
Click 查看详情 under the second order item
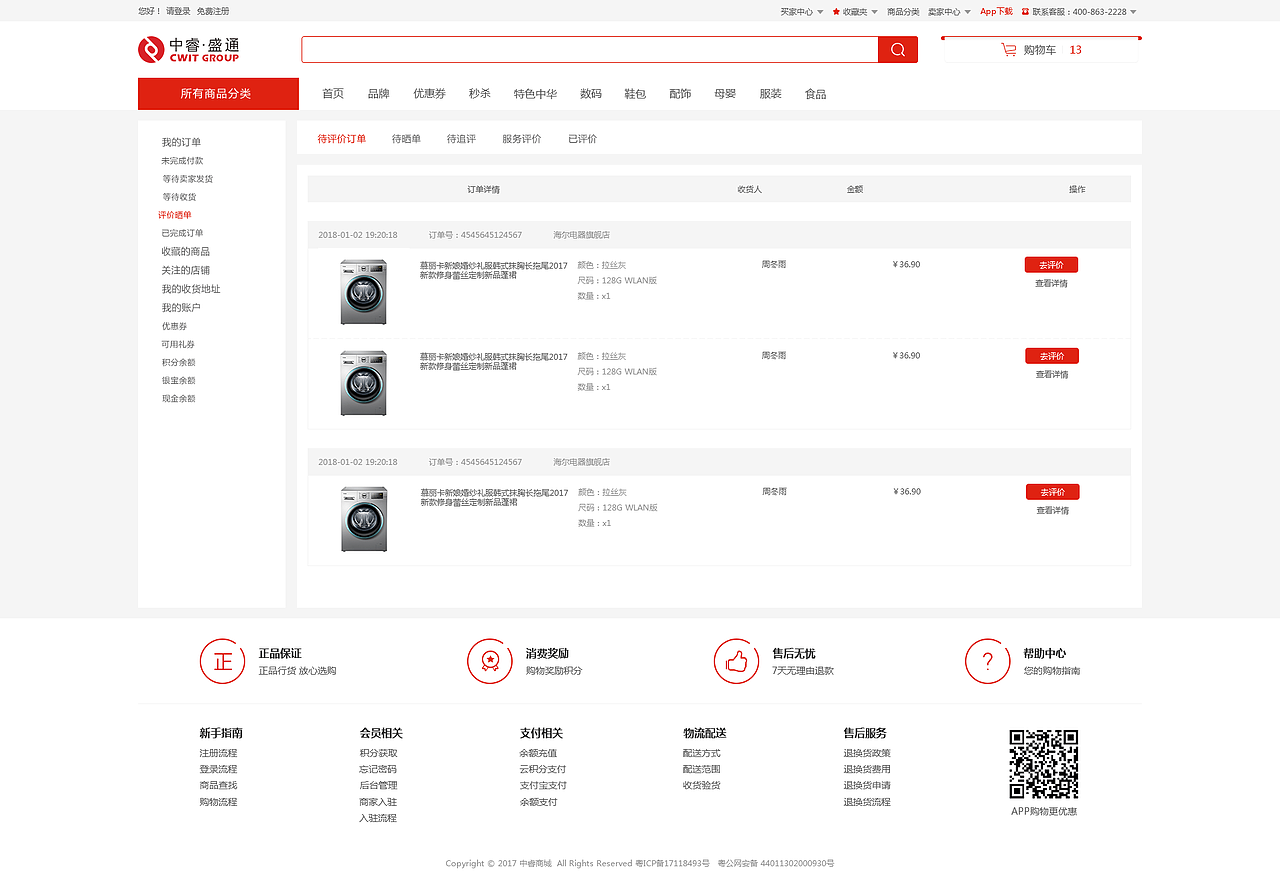pyautogui.click(x=1052, y=374)
